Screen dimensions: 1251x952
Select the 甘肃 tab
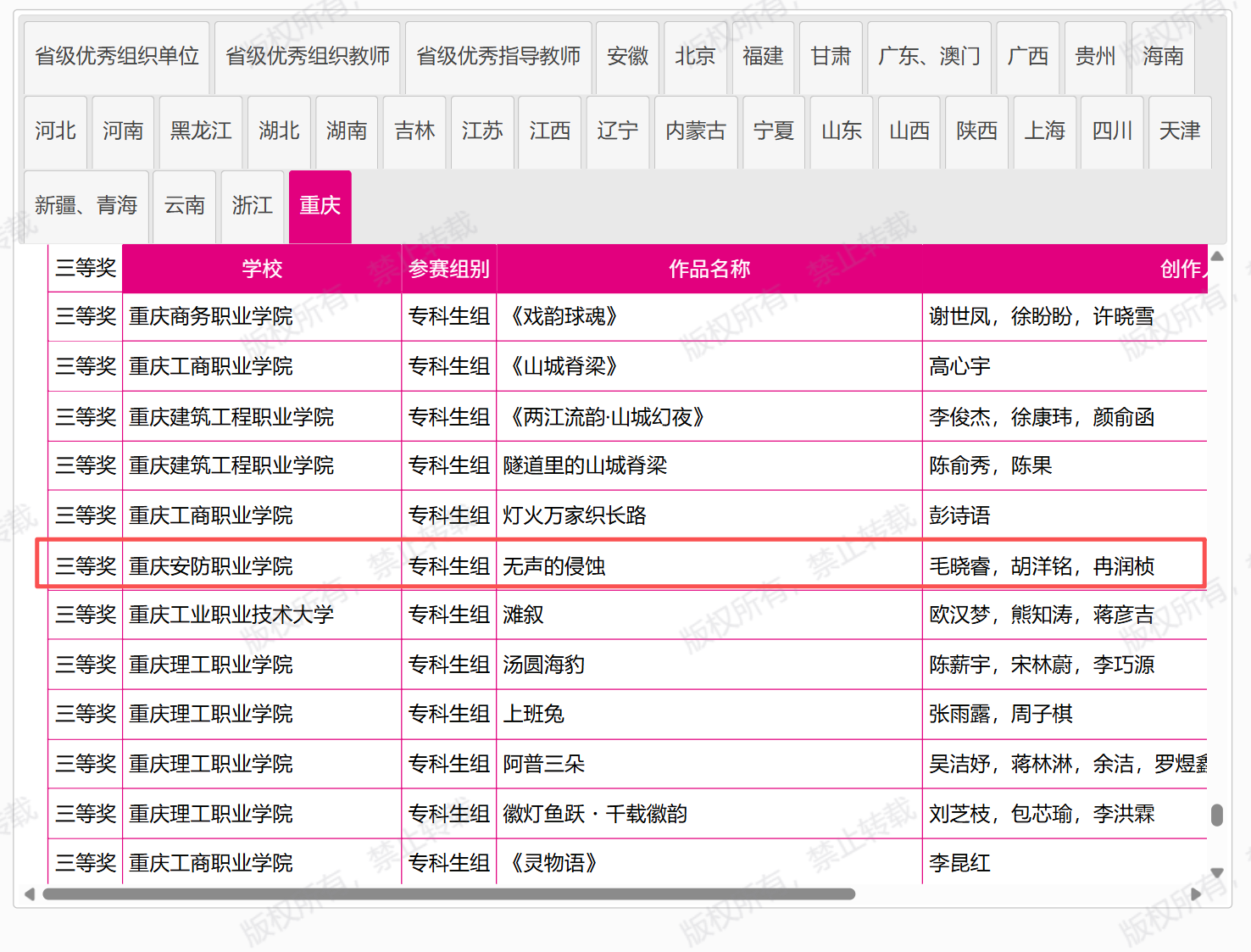pyautogui.click(x=831, y=58)
